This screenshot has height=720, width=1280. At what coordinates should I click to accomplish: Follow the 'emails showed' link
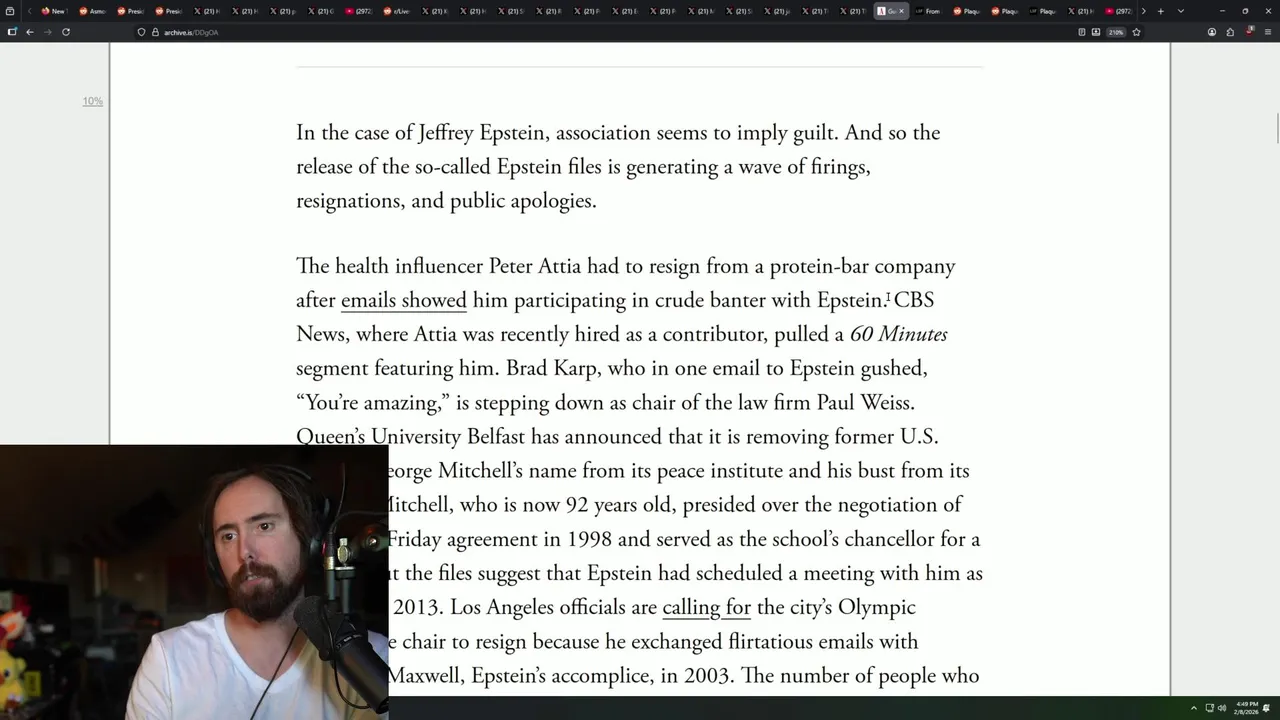404,300
